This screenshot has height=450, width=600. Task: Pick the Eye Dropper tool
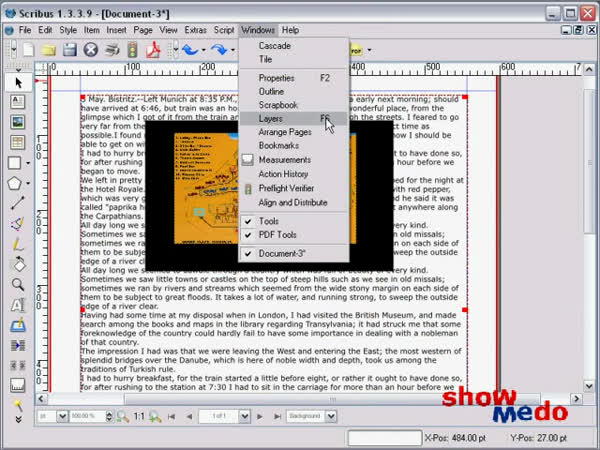click(18, 405)
